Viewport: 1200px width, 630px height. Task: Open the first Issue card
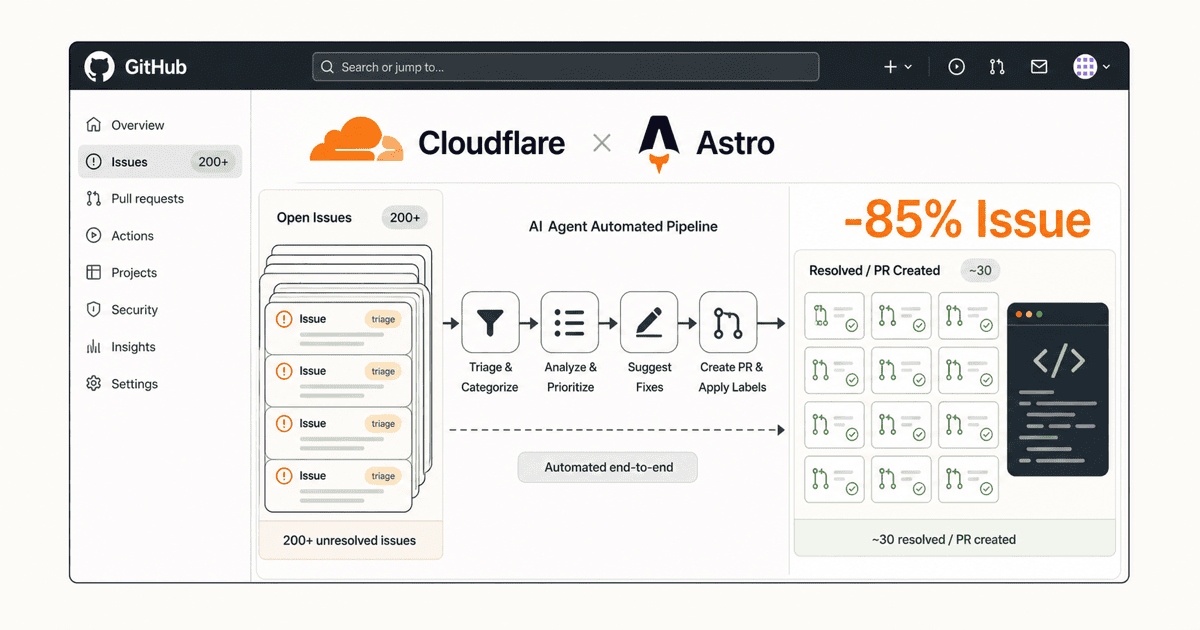pos(338,328)
